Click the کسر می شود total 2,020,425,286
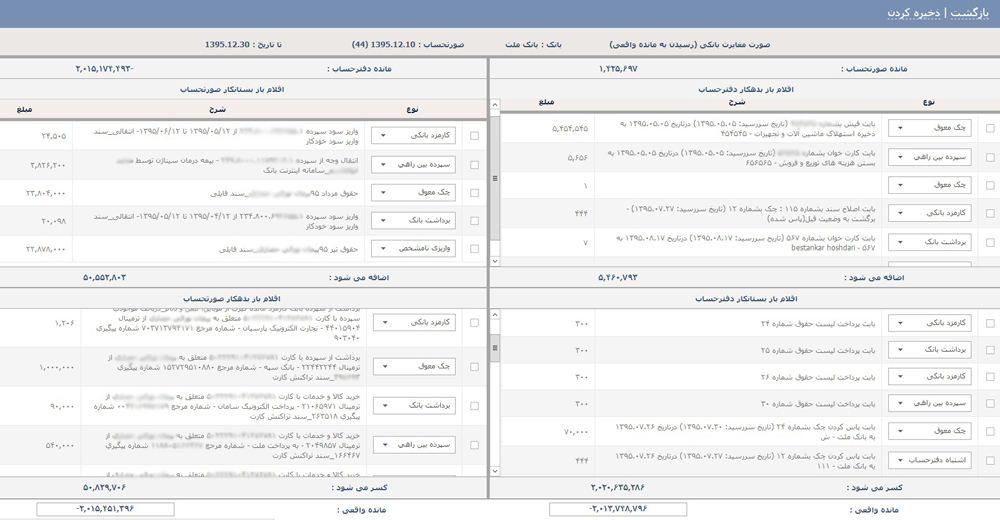Viewport: 1000px width, 520px height. 617,487
